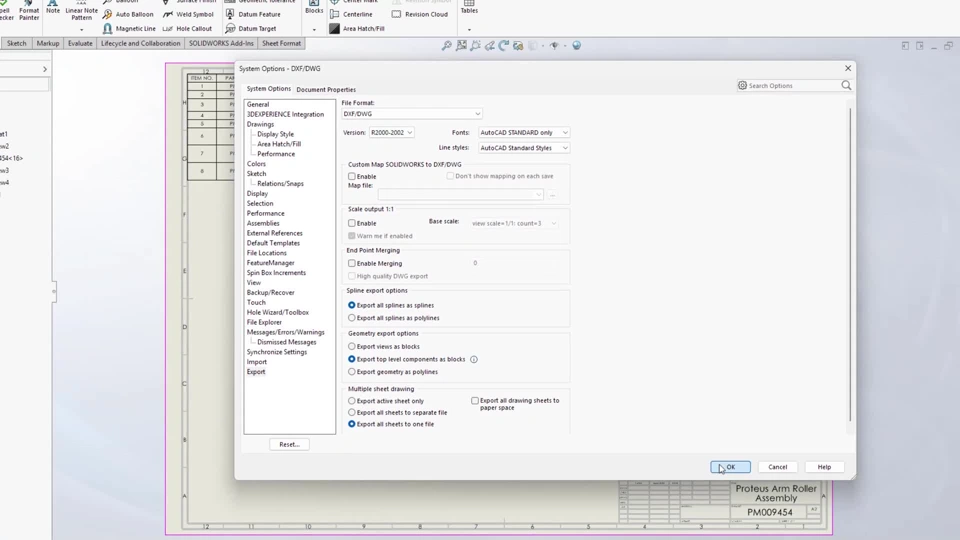Toggle Enable Merging checkbox
Viewport: 960px width, 540px height.
pos(351,263)
